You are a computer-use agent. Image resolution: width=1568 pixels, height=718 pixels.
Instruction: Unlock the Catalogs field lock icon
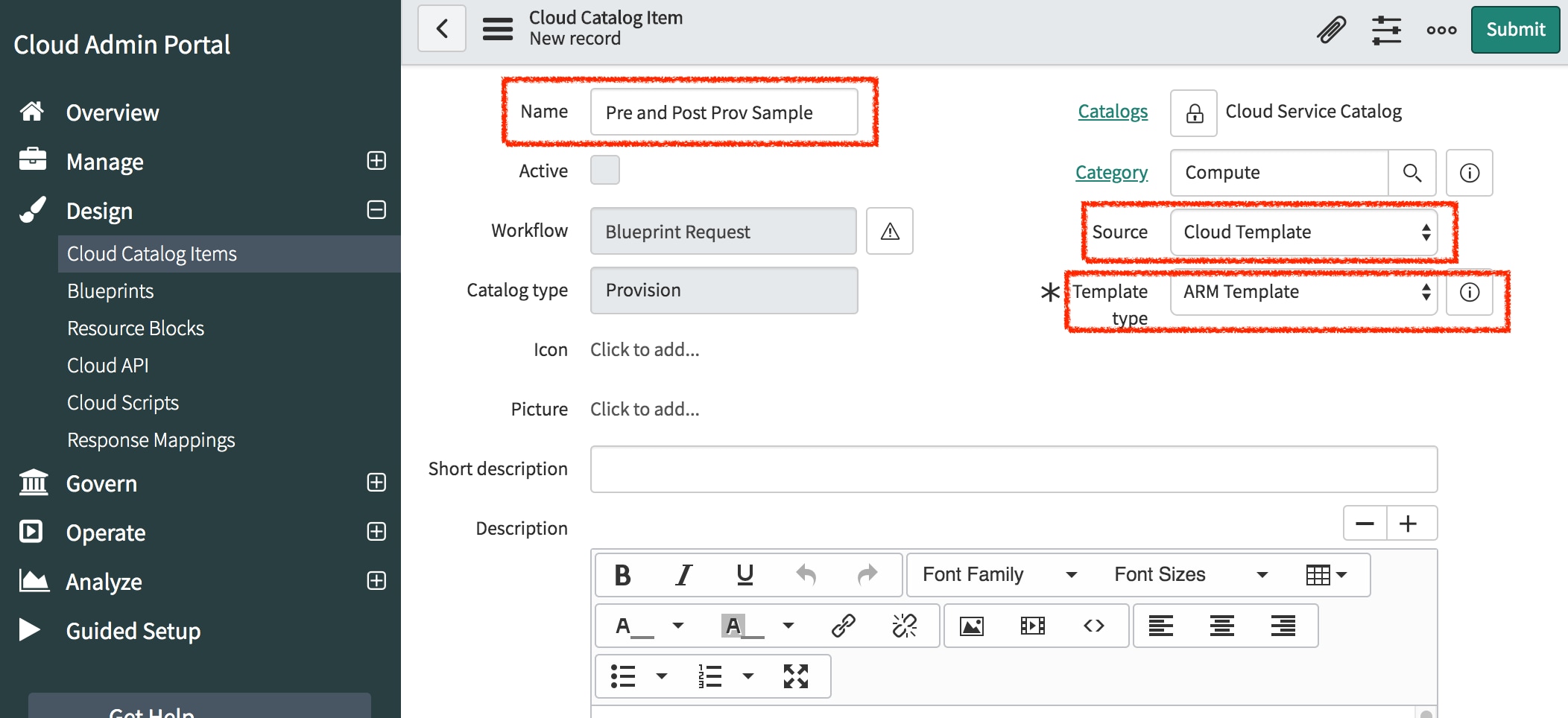[x=1194, y=112]
